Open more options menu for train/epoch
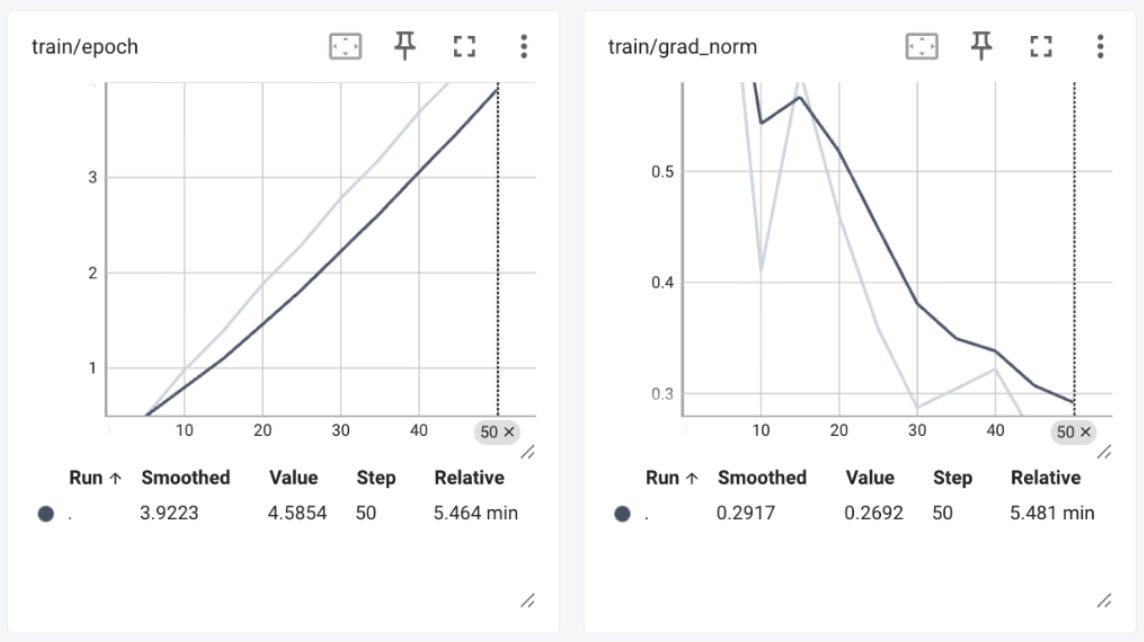 (523, 46)
